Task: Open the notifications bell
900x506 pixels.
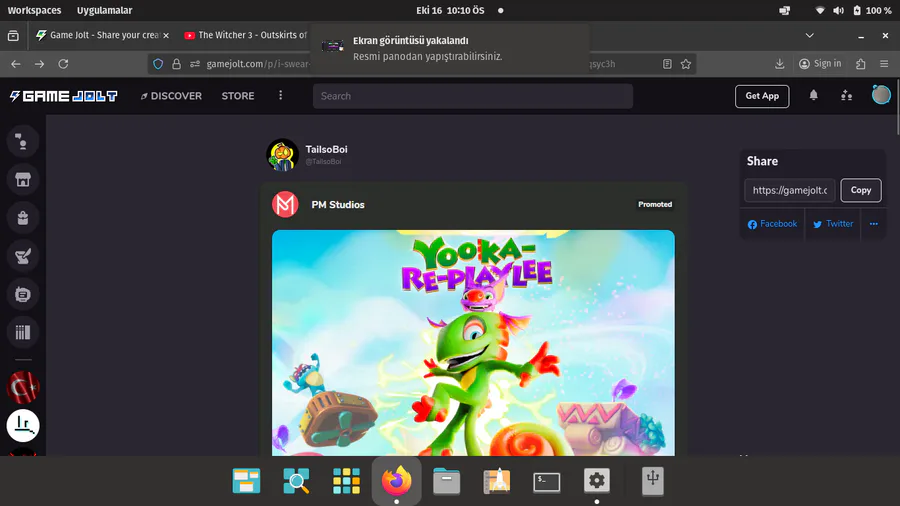Action: (813, 95)
